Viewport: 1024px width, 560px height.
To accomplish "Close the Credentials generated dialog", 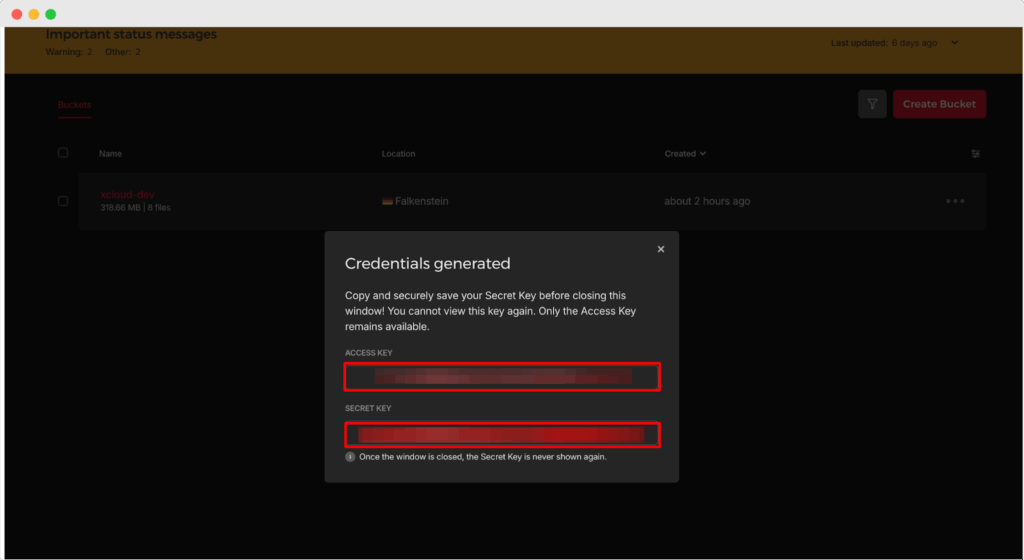I will 661,249.
